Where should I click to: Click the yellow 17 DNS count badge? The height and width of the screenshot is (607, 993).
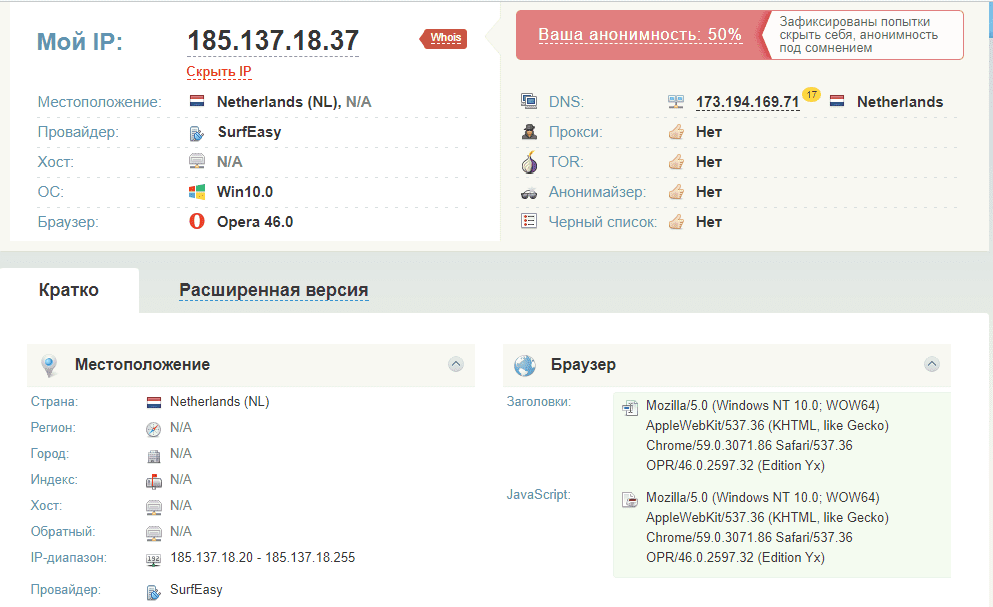(x=811, y=95)
